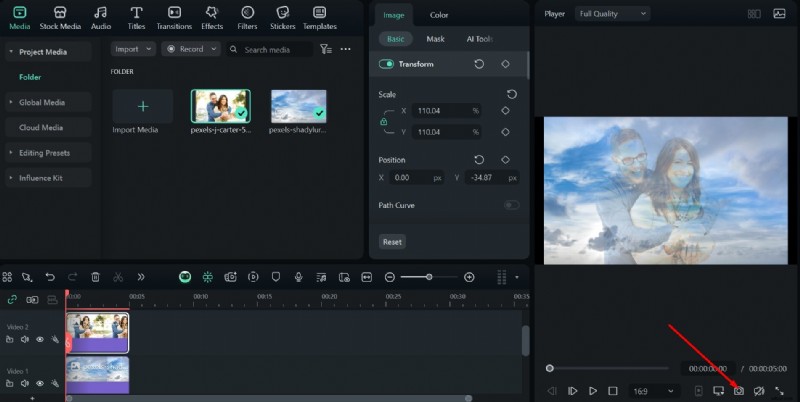800x402 pixels.
Task: Mute the Video 1 track audio
Action: (24, 384)
